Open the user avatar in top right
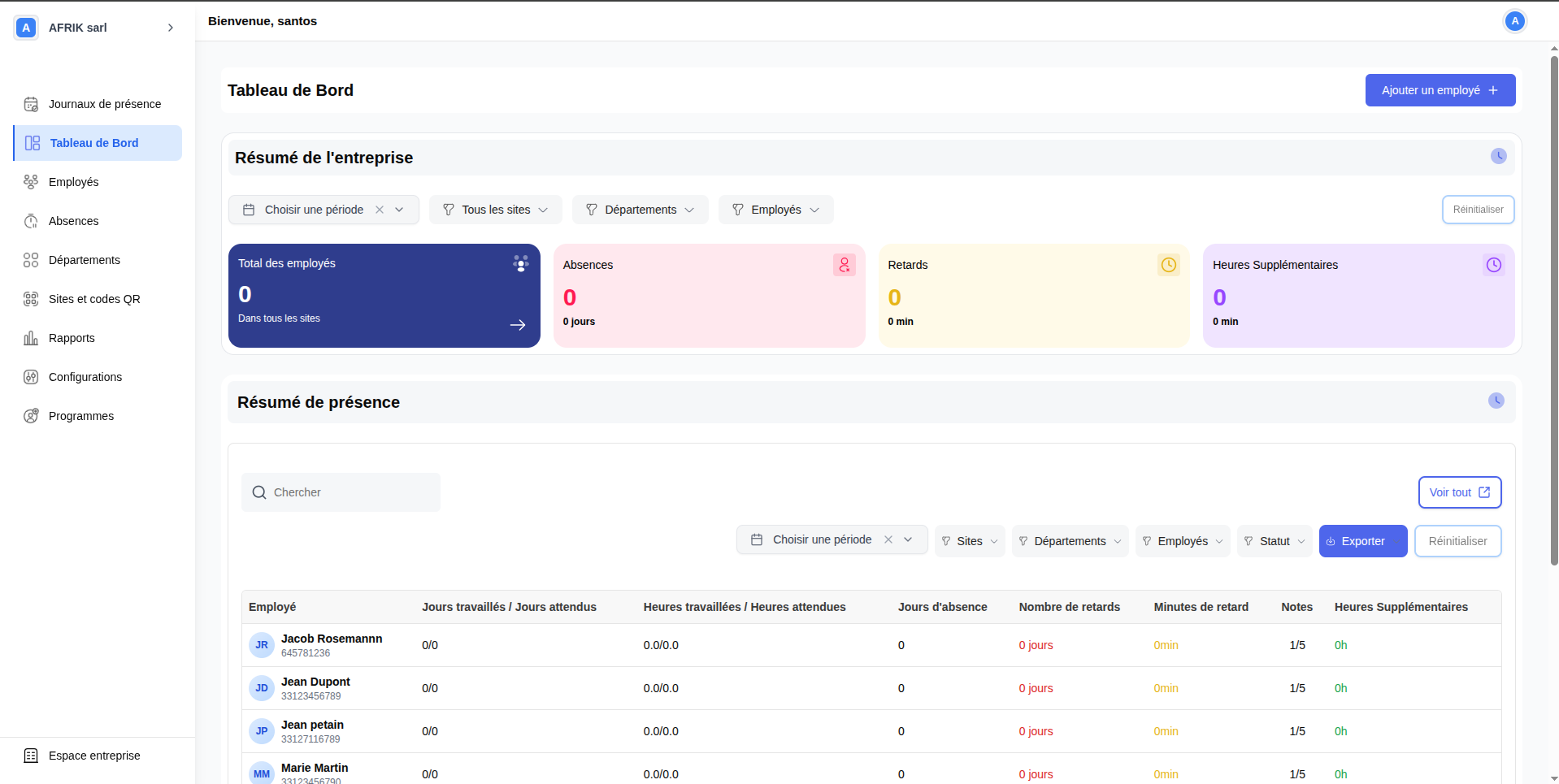This screenshot has height=784, width=1559. coord(1514,21)
